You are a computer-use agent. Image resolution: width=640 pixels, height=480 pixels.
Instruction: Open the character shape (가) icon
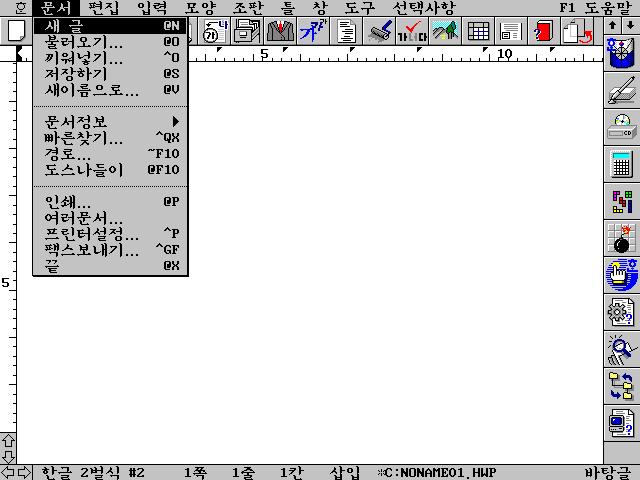313,31
